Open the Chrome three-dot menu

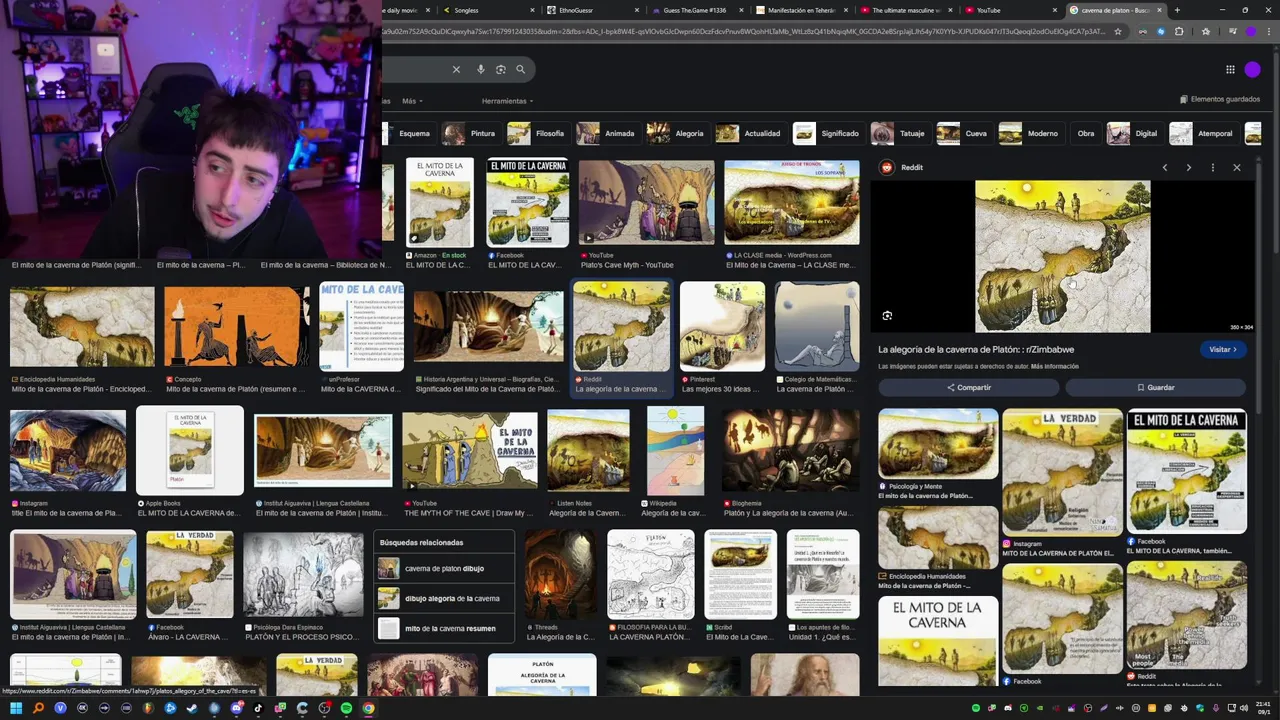(1268, 31)
